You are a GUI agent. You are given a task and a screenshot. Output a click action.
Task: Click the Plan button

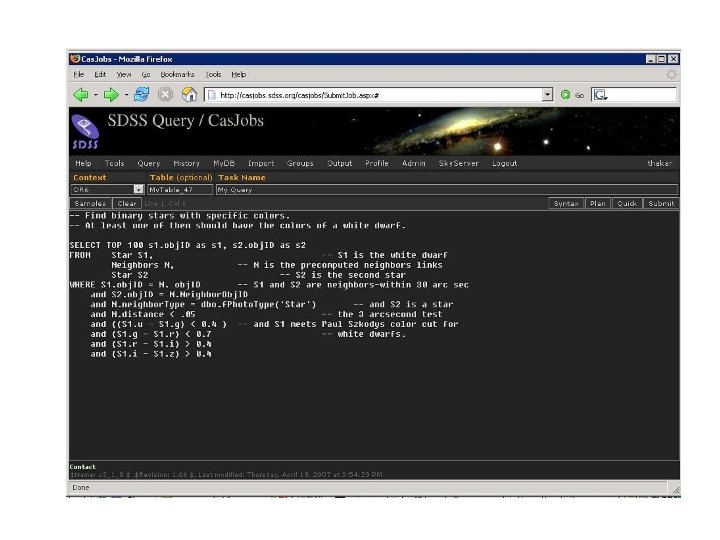coord(597,203)
